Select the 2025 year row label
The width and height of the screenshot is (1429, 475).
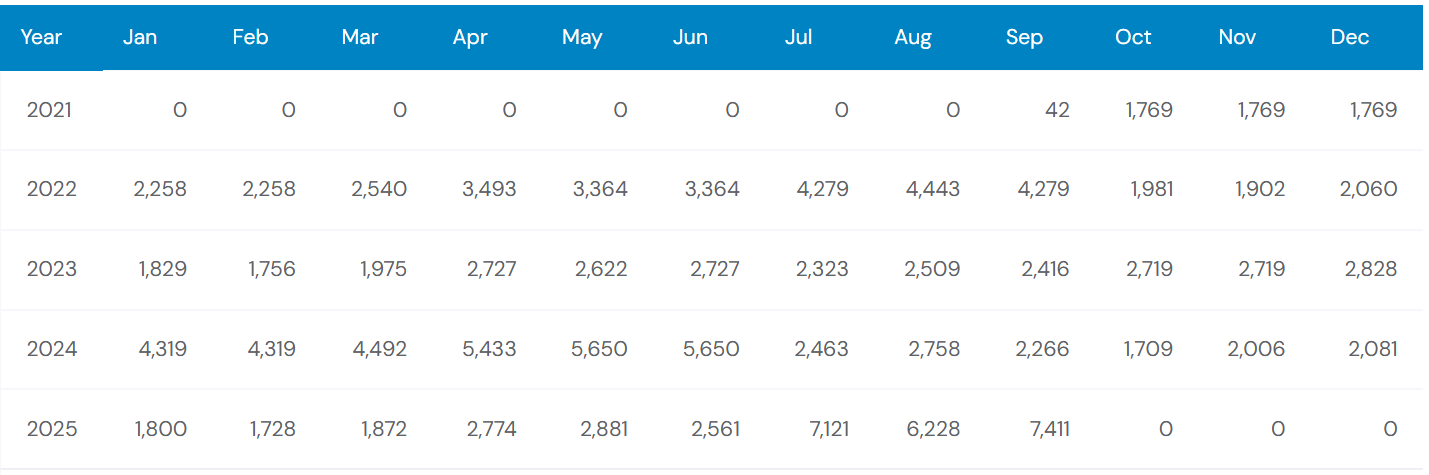[51, 429]
